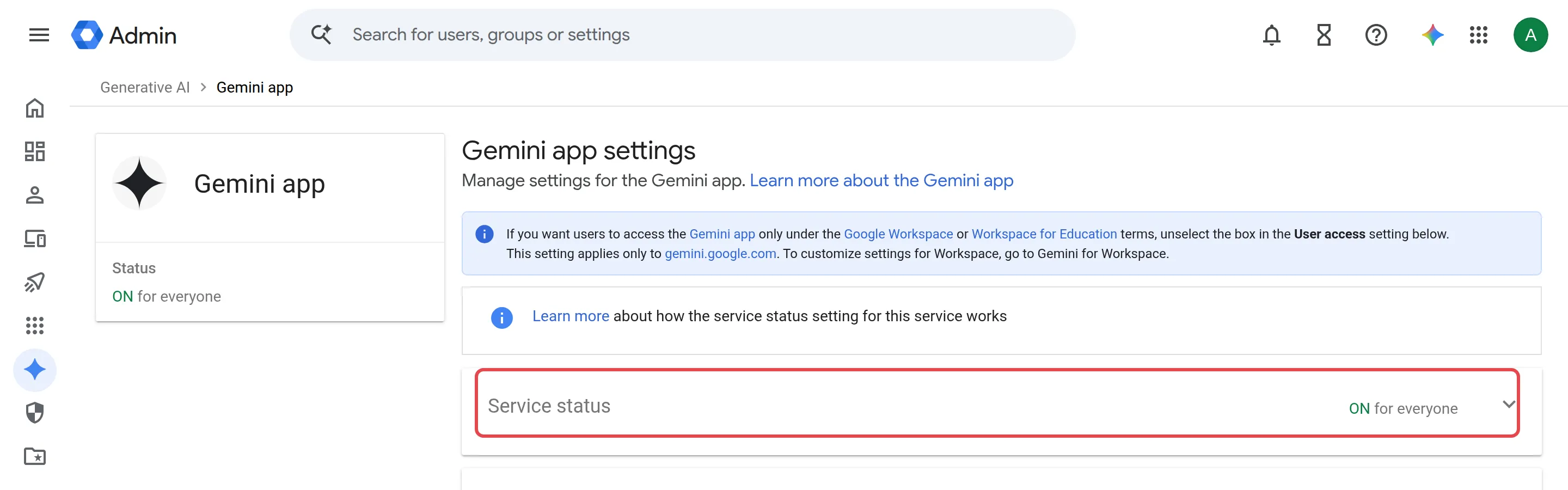Click the search magnifier sparkle icon
The height and width of the screenshot is (490, 1568).
[x=321, y=34]
